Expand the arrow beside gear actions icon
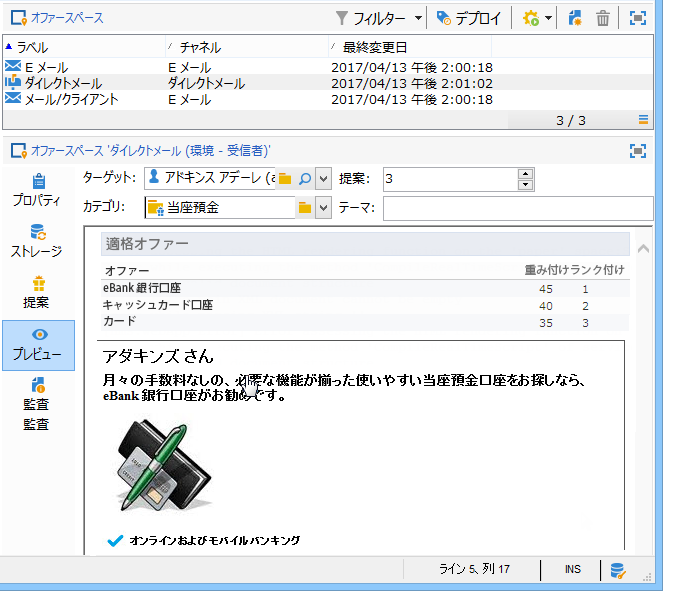 [x=548, y=18]
